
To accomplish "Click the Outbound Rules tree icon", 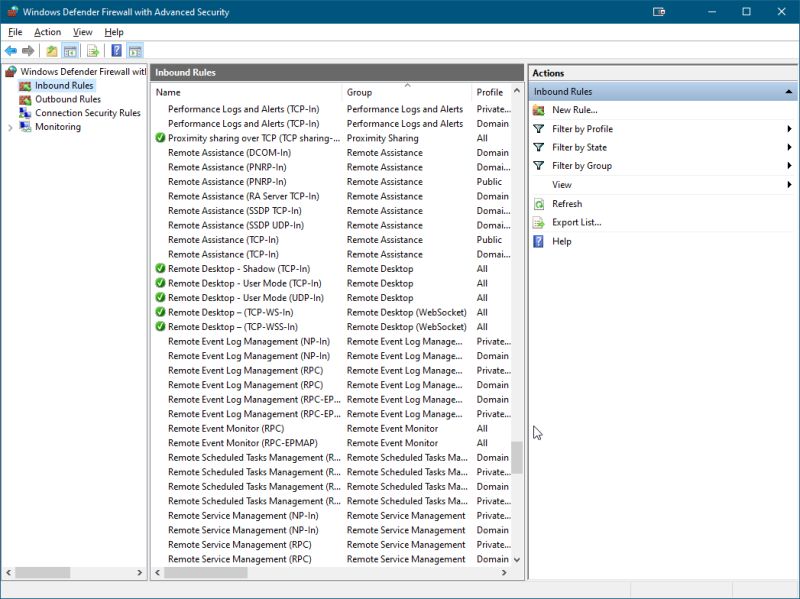I will coord(25,99).
